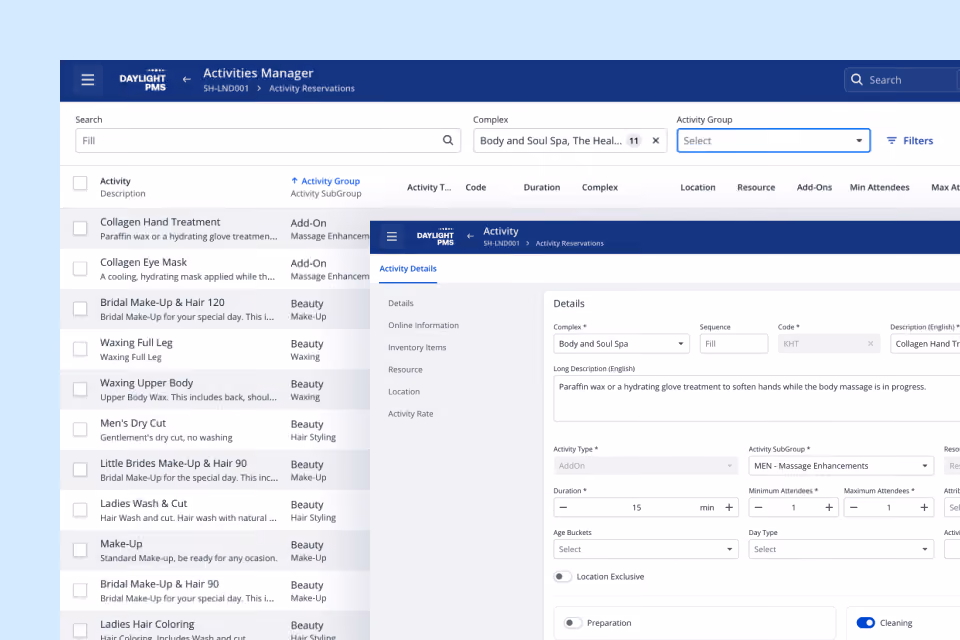Enable the Preparation toggle

click(x=572, y=623)
